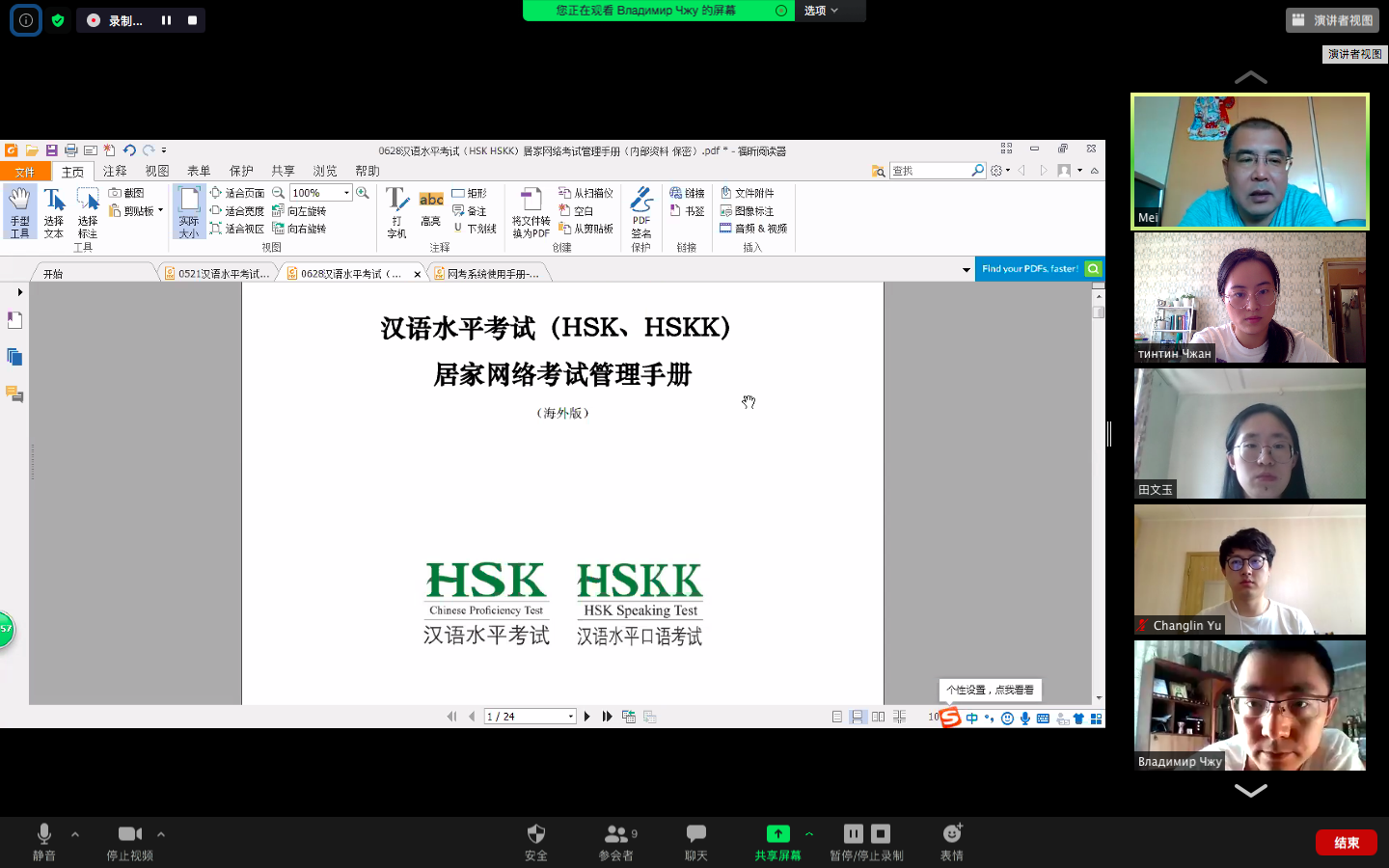
Task: Select the Note tool (备注)
Action: (470, 210)
